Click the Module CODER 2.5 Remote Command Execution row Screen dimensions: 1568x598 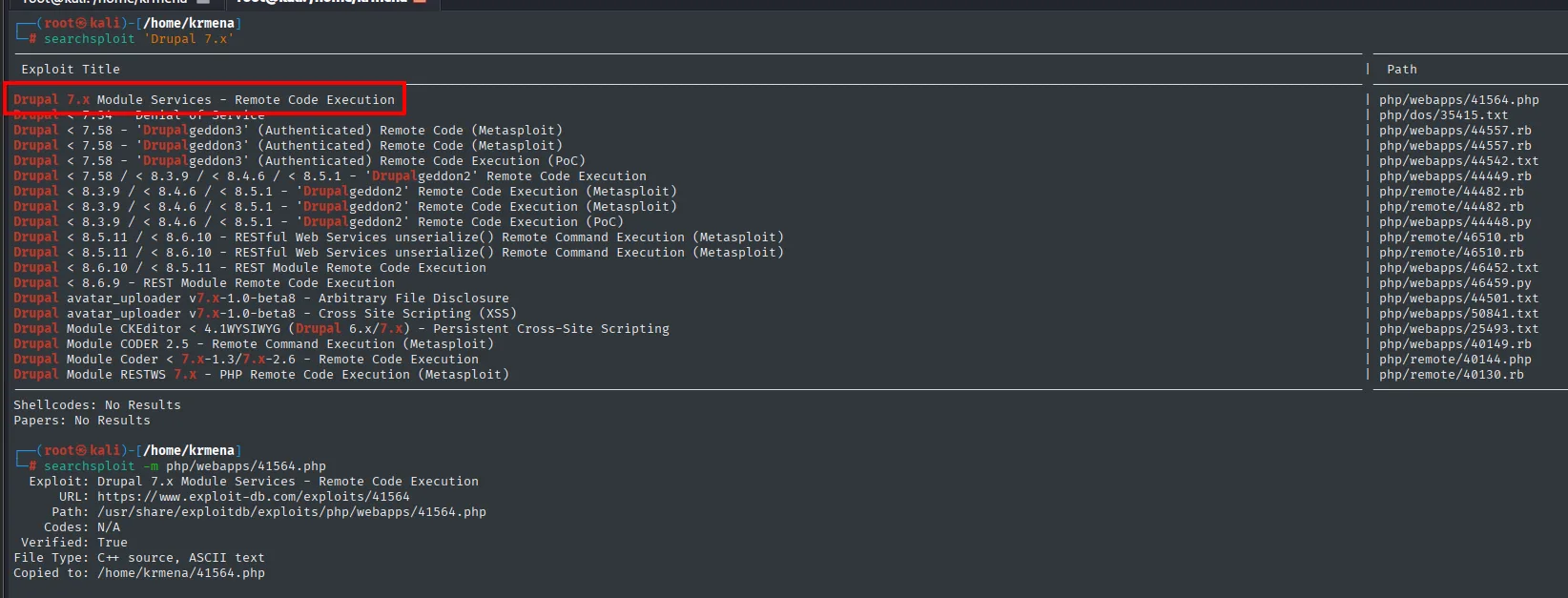[254, 344]
